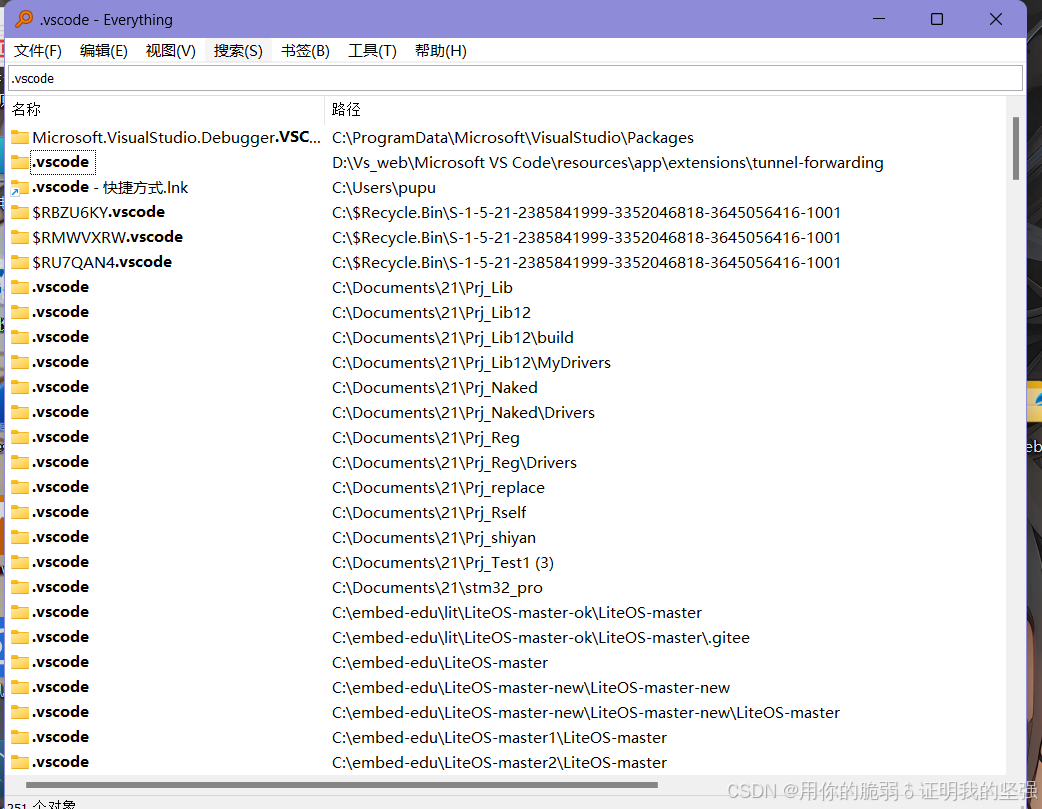Select .vscode name in Prj_Lib12 row

point(60,312)
